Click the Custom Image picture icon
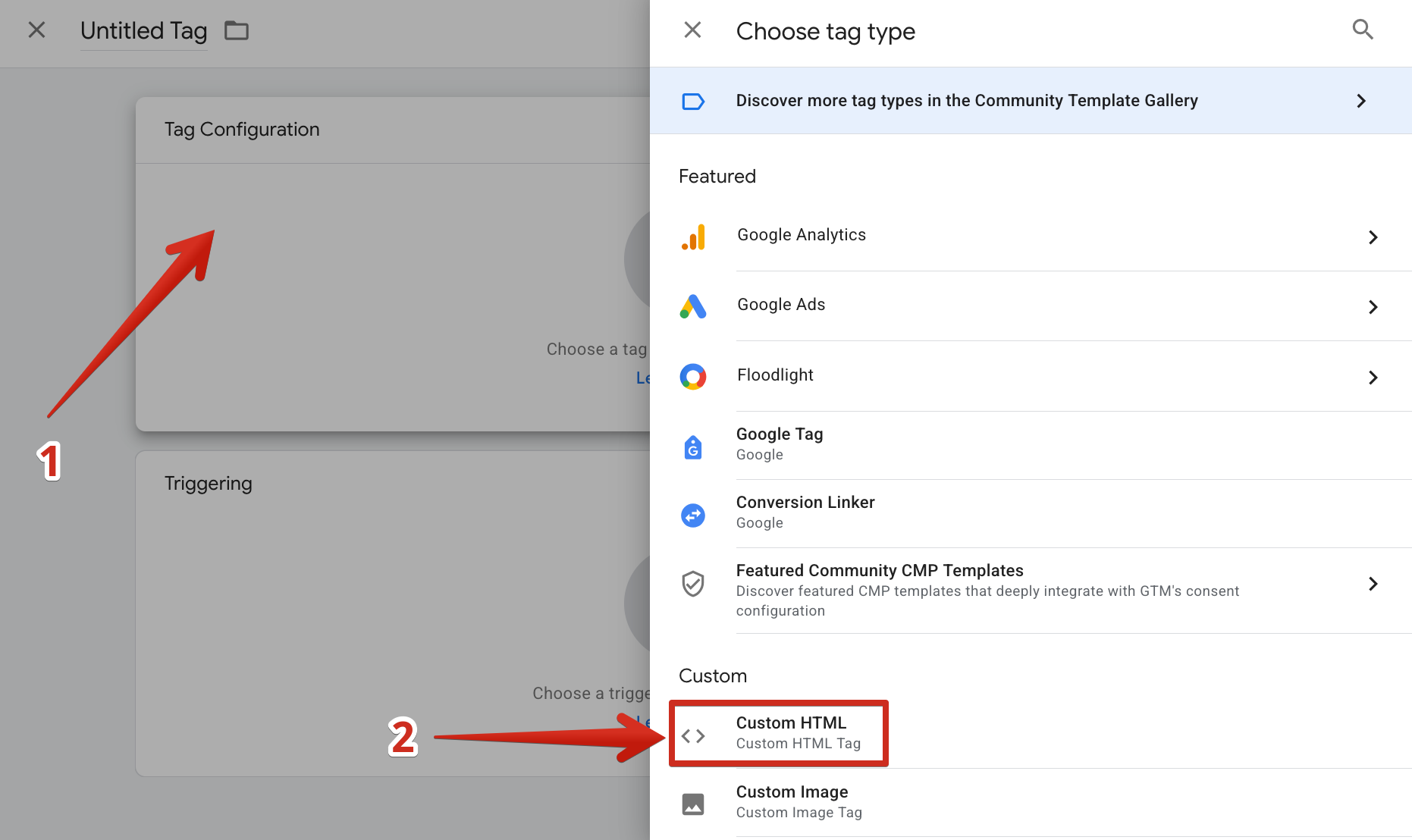1412x840 pixels. coord(693,804)
